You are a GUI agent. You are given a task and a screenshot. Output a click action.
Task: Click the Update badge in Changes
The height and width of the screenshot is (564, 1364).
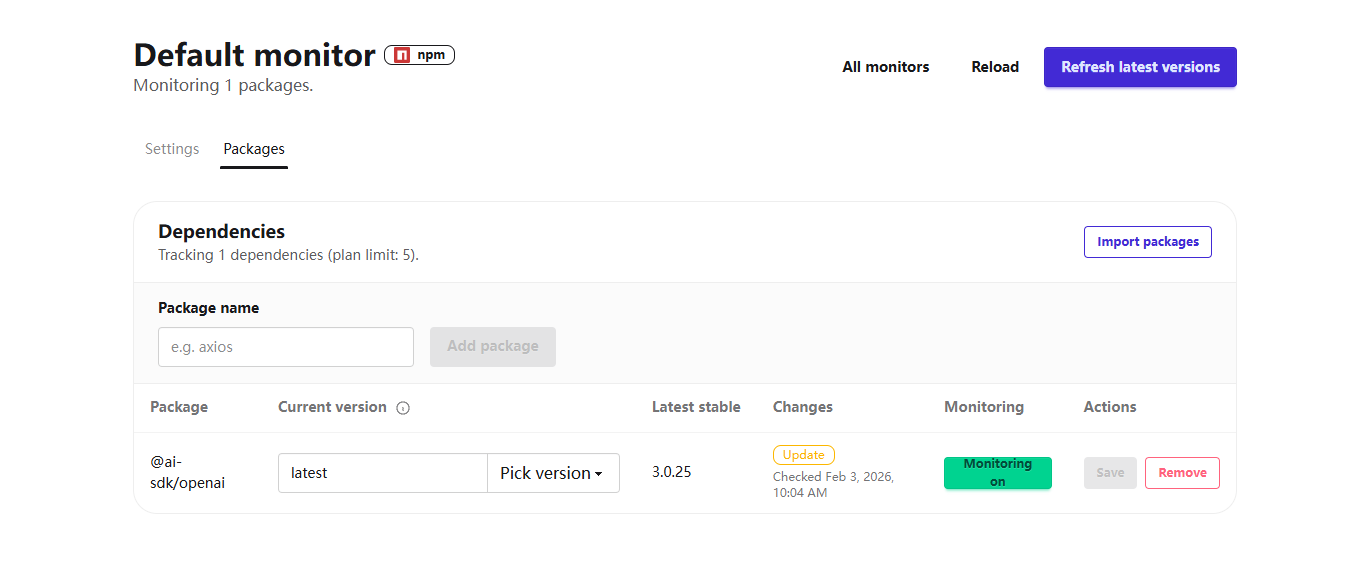coord(804,455)
